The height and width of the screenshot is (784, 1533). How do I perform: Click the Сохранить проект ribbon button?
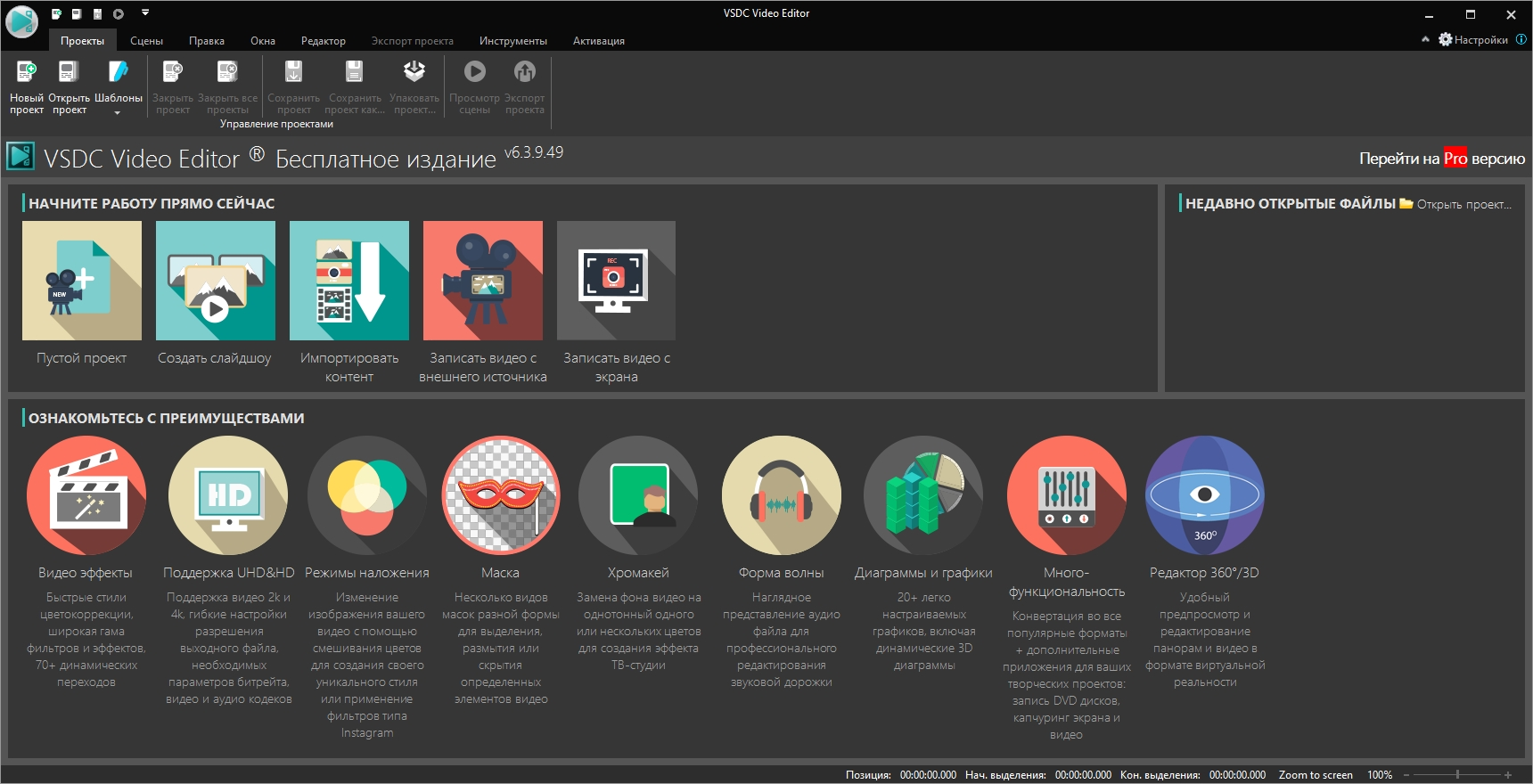[x=293, y=86]
